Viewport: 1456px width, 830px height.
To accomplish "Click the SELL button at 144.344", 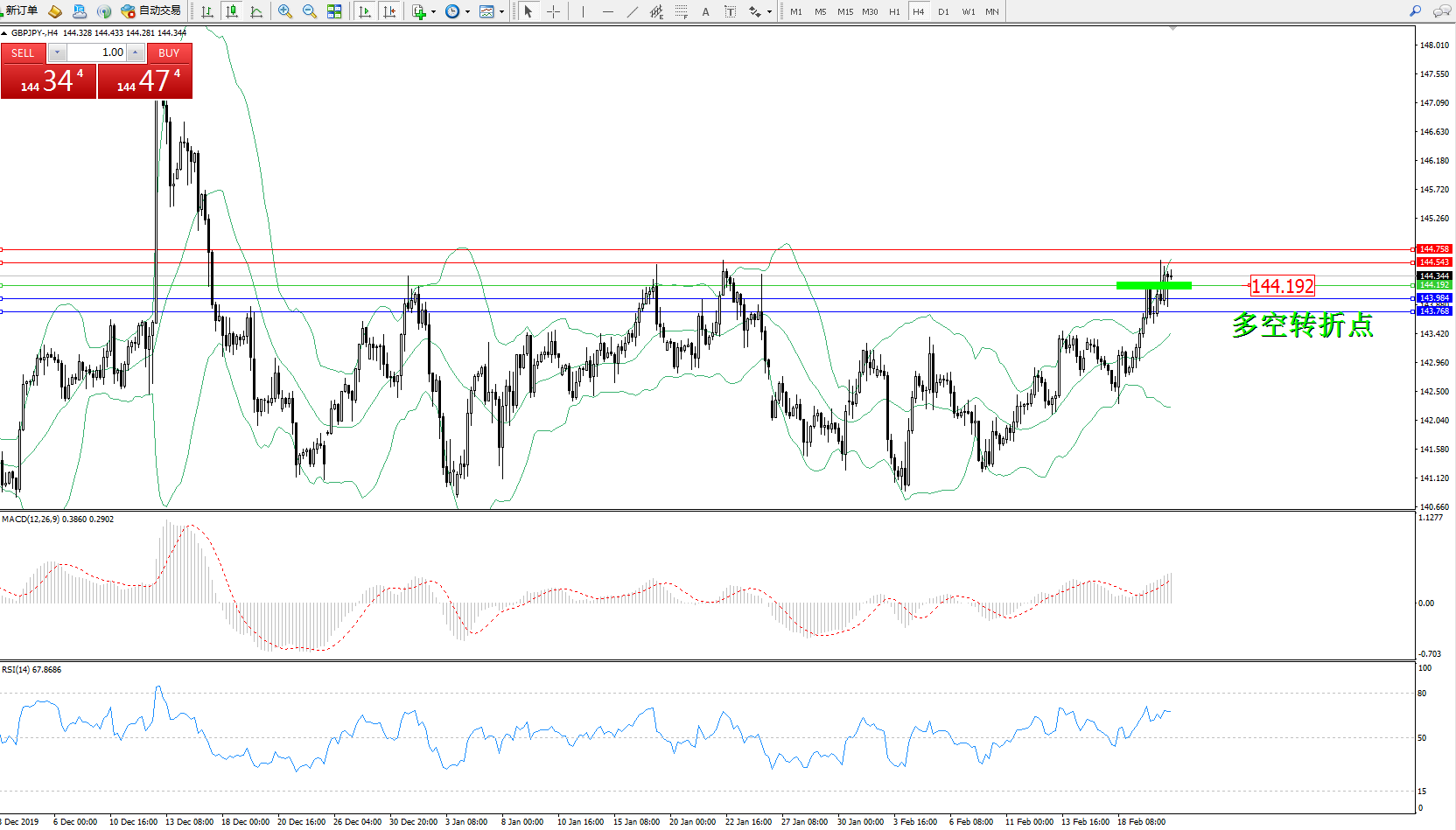I will [x=48, y=80].
